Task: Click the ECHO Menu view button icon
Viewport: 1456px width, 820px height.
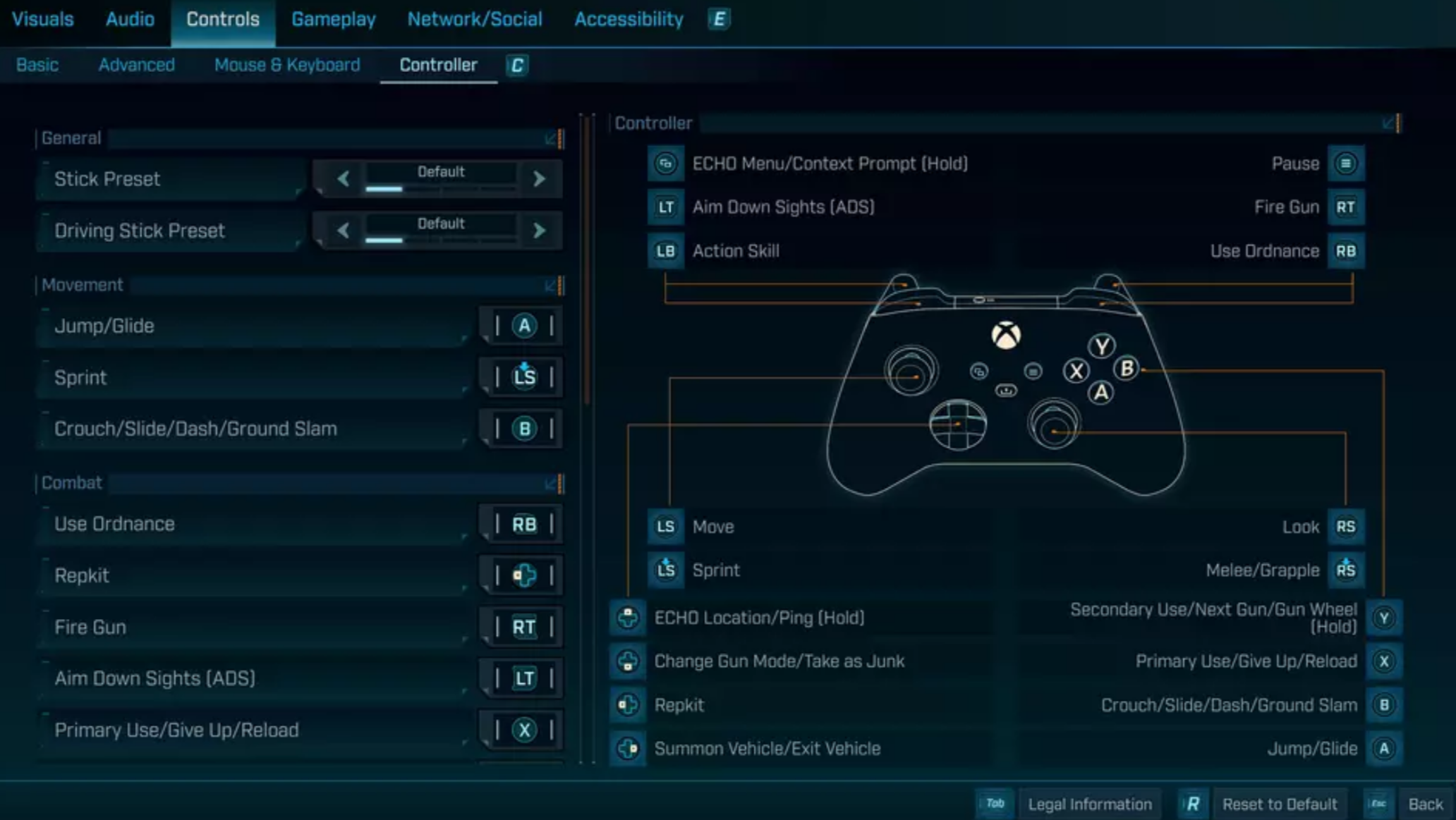Action: (665, 164)
